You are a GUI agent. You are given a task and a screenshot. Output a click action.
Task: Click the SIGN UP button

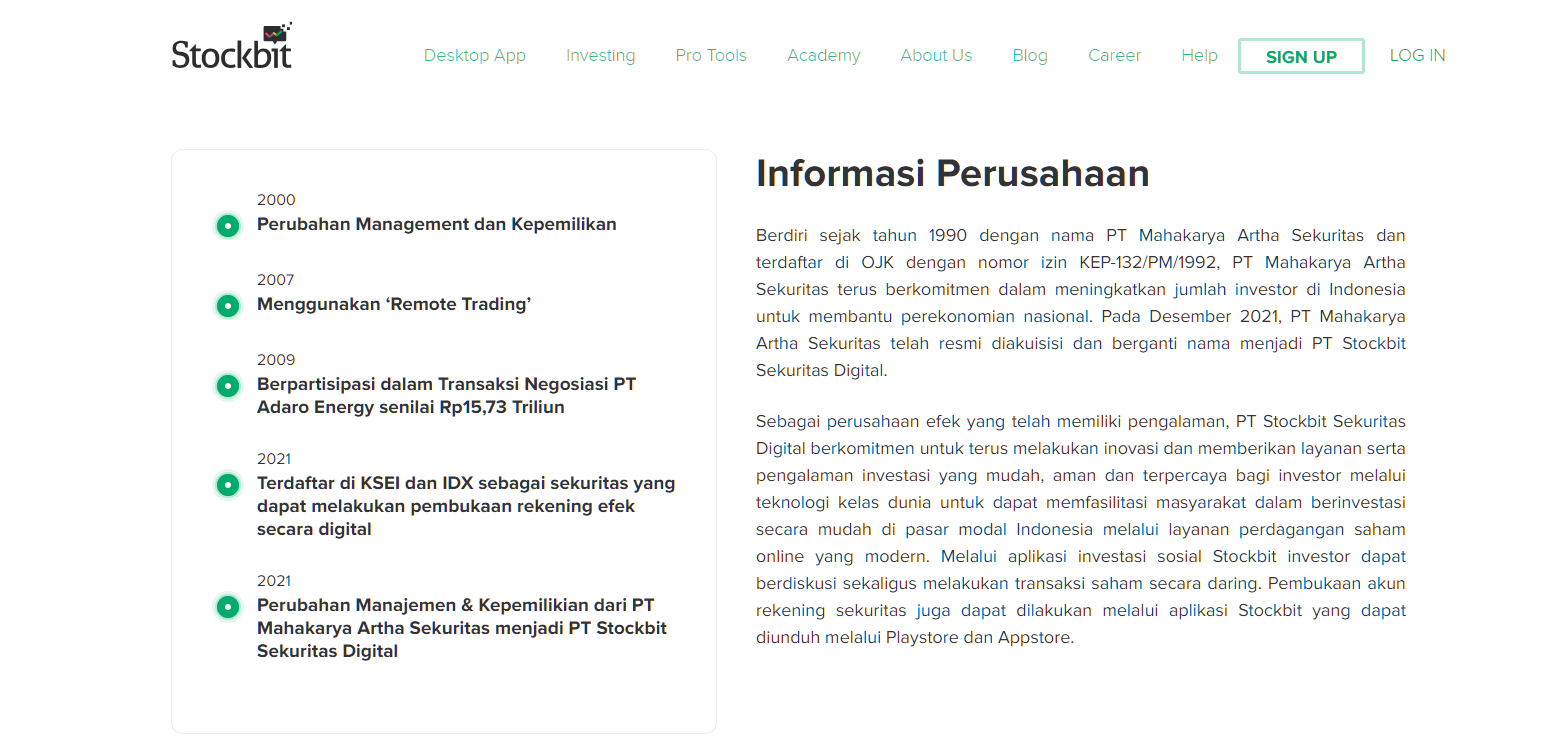click(x=1301, y=57)
